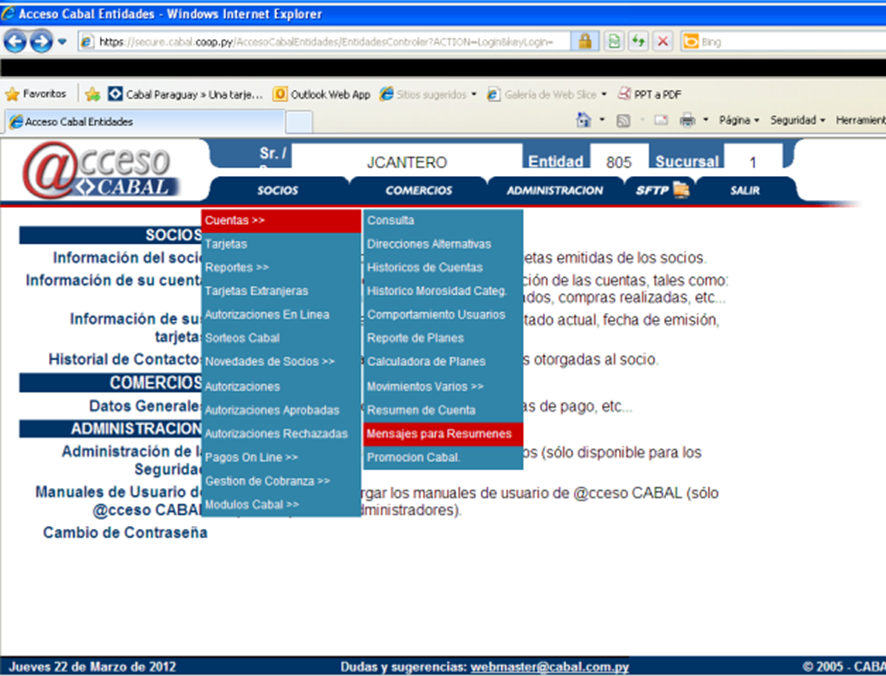Expand the Movimientos Varios >> submenu
This screenshot has width=886, height=676.
(425, 386)
